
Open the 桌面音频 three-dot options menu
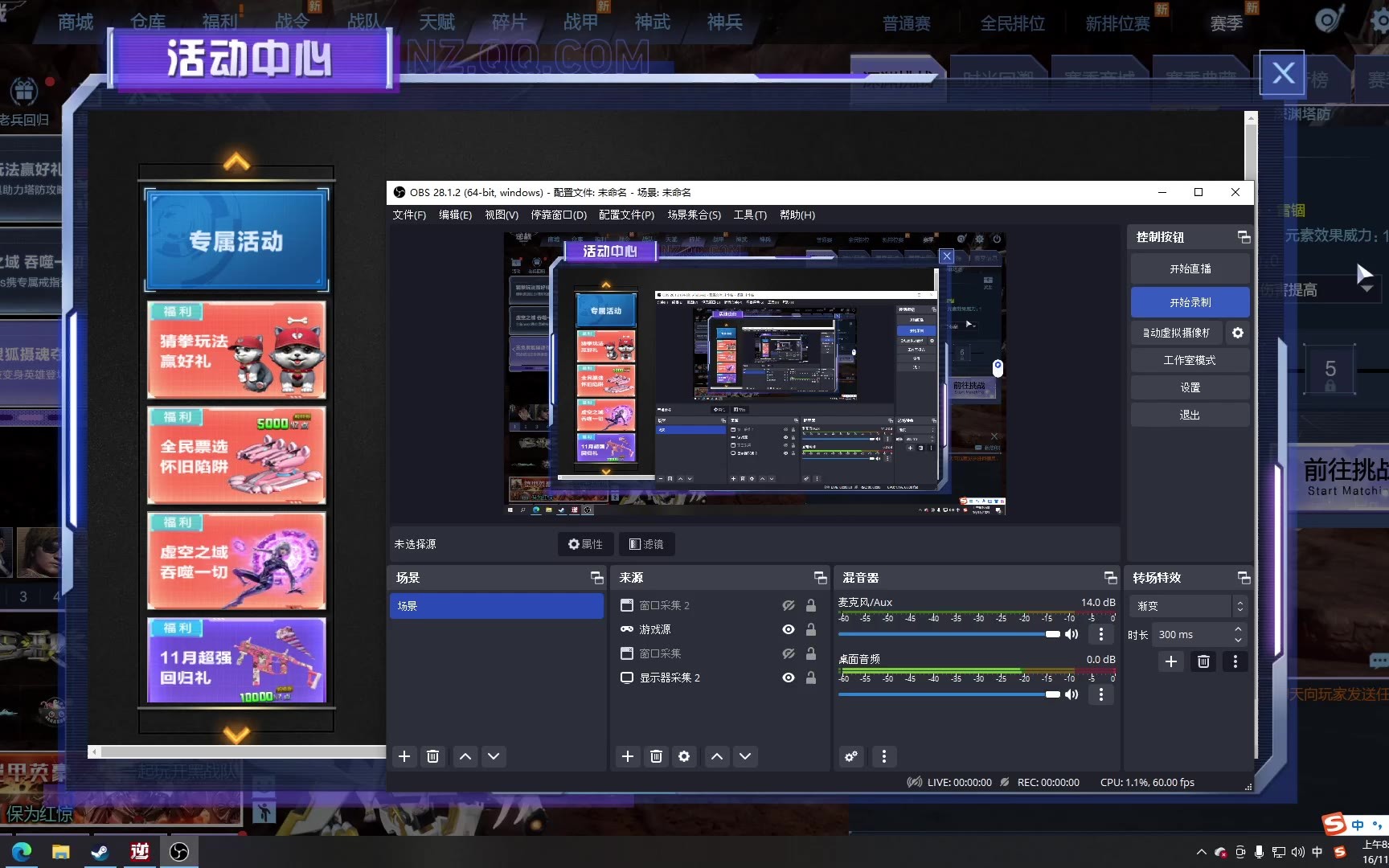tap(1101, 694)
